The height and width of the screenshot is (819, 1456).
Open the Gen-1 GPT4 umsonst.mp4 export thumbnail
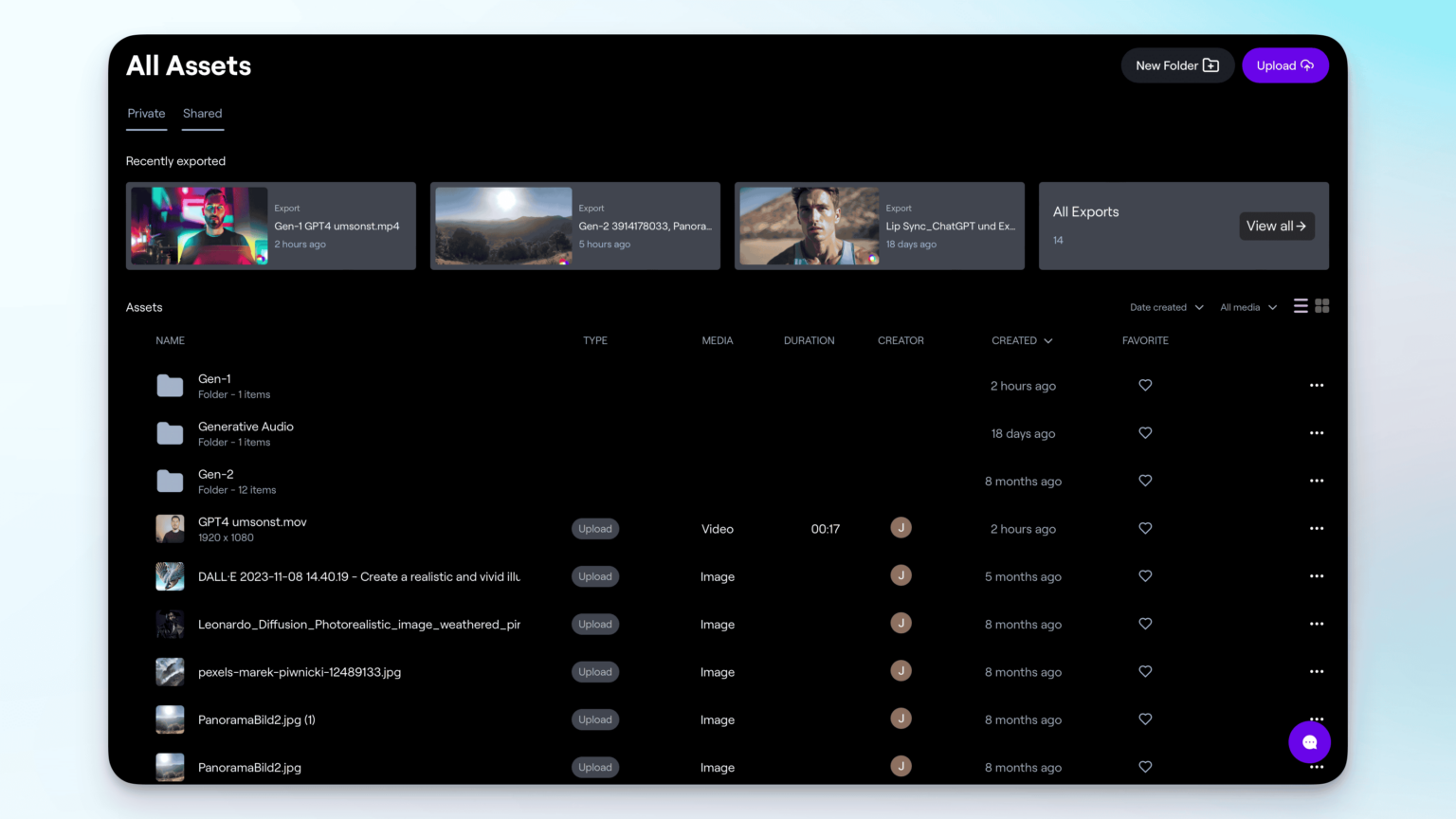[199, 226]
